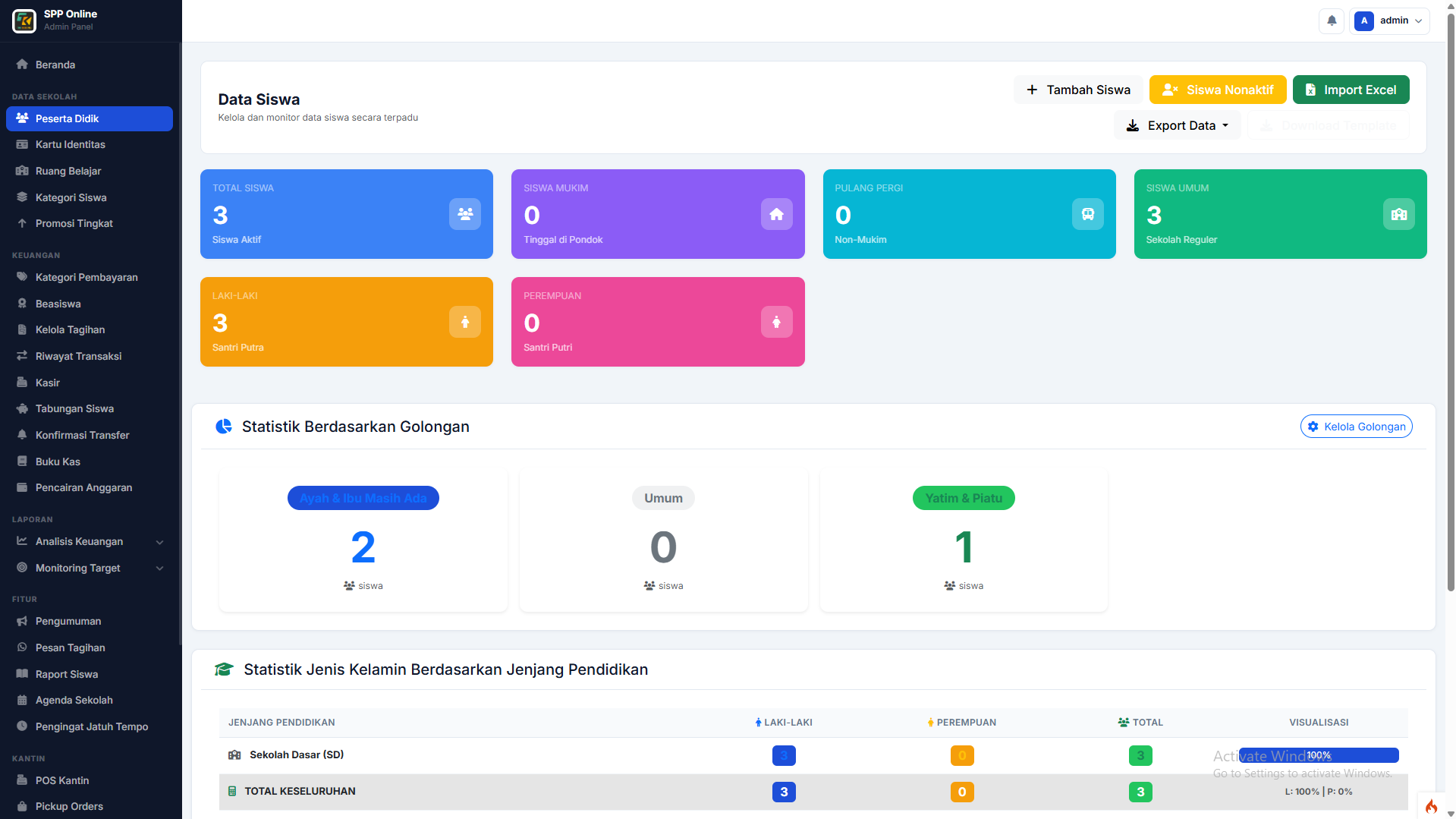Click the JENJANG PENDIDIKAN column header

click(281, 723)
